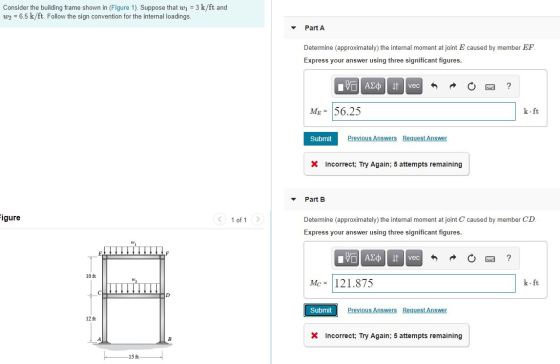Click subscript/superscript arrows icon in Part A
This screenshot has height=364, width=560.
click(x=395, y=86)
